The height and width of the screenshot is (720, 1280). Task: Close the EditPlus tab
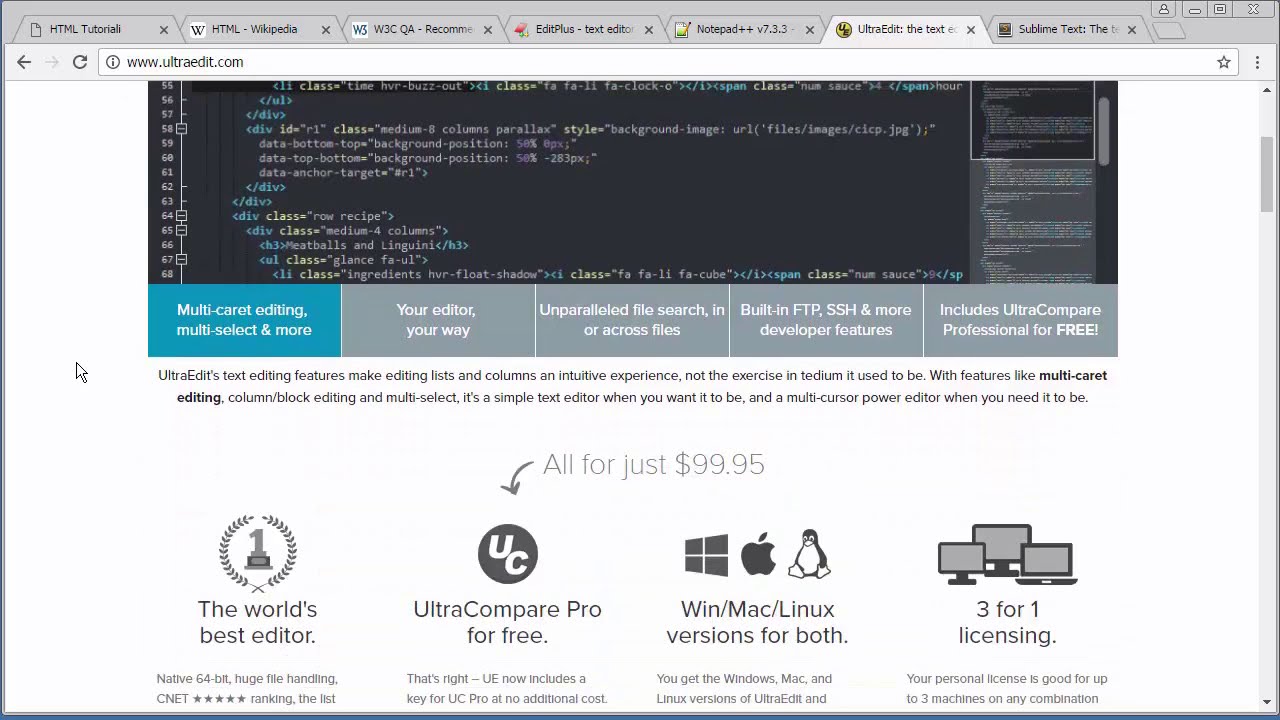click(x=648, y=30)
